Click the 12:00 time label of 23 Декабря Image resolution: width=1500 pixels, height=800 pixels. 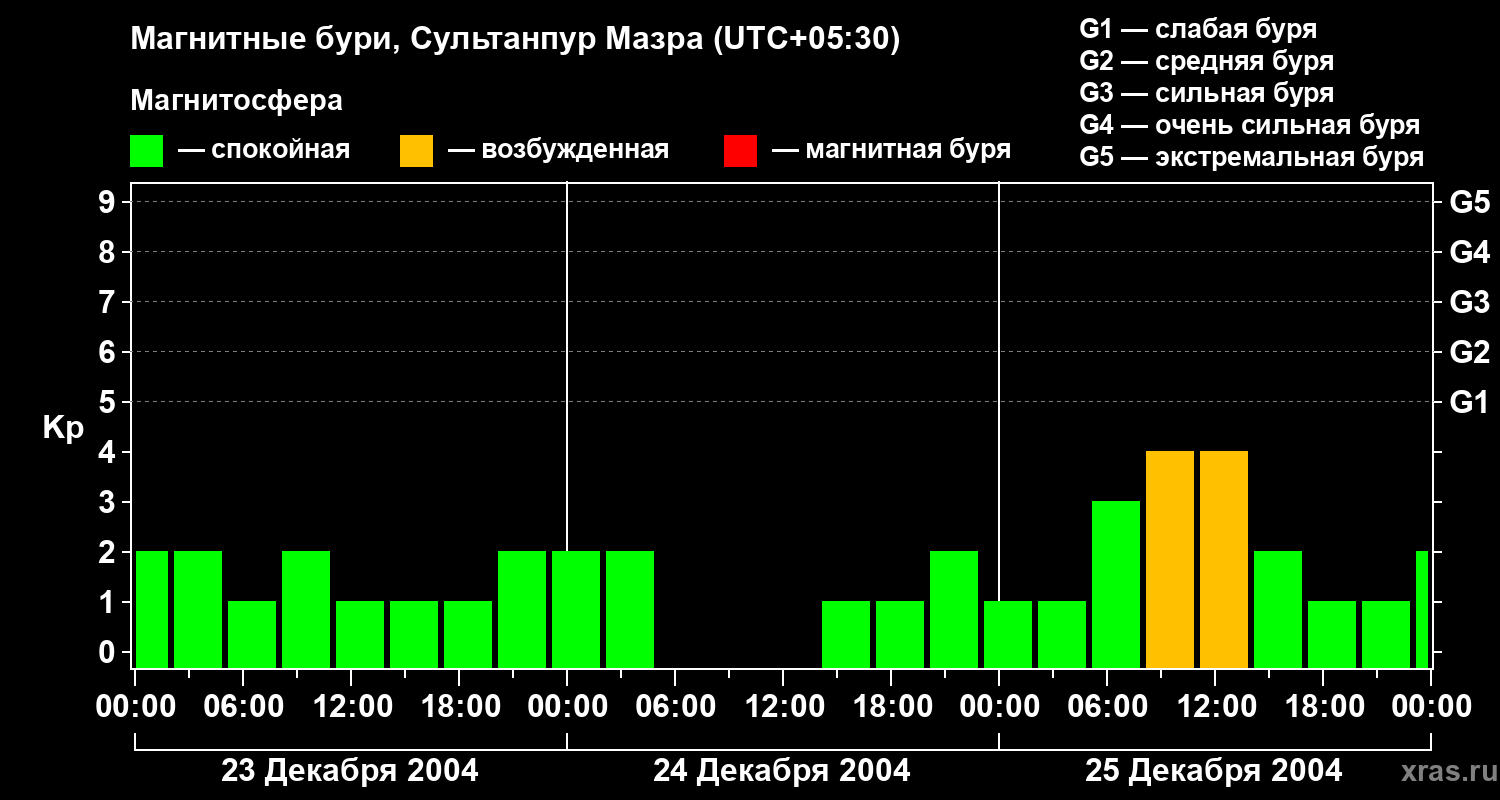(x=351, y=707)
